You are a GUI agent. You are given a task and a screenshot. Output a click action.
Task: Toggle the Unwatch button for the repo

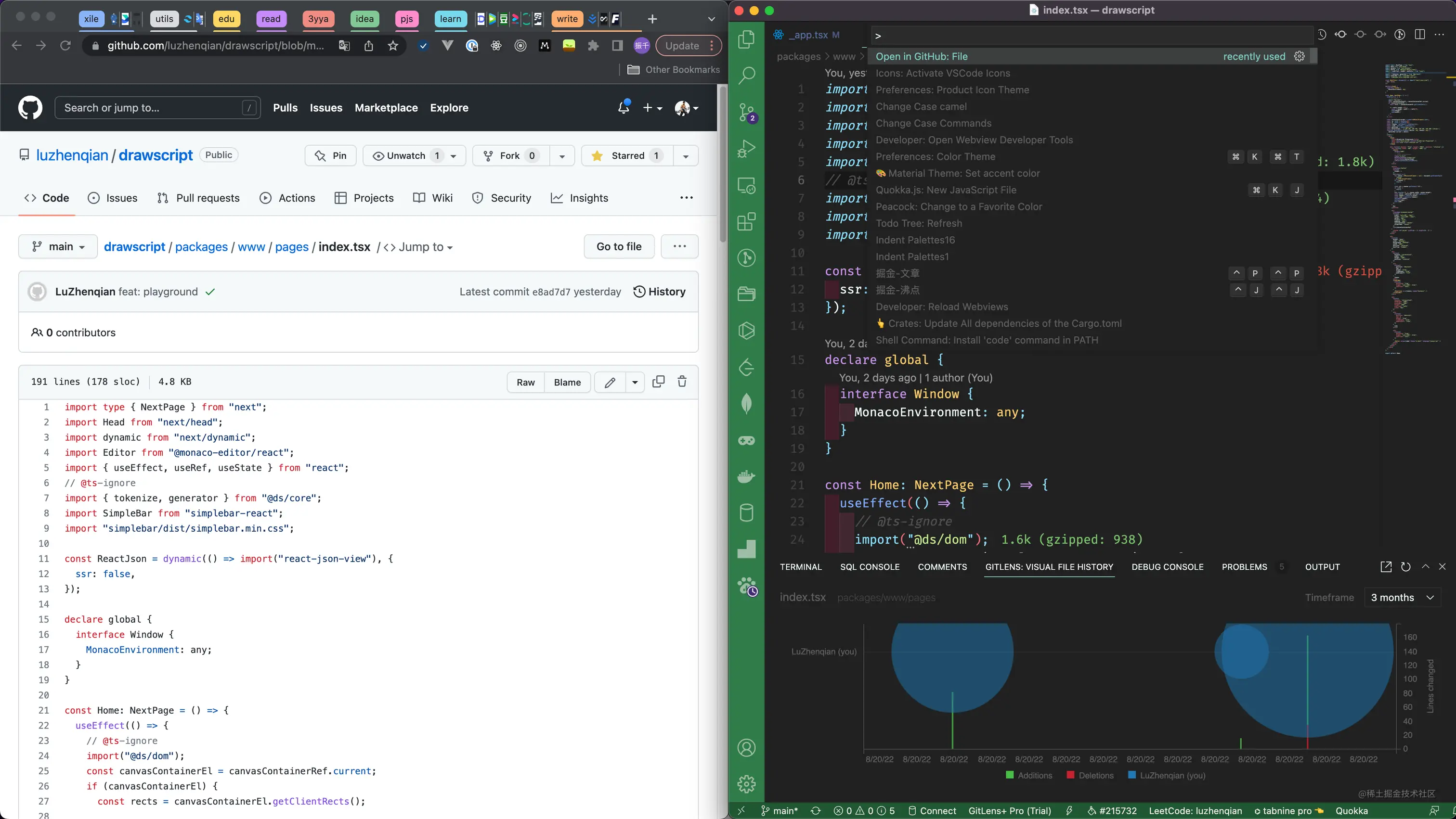tap(406, 156)
